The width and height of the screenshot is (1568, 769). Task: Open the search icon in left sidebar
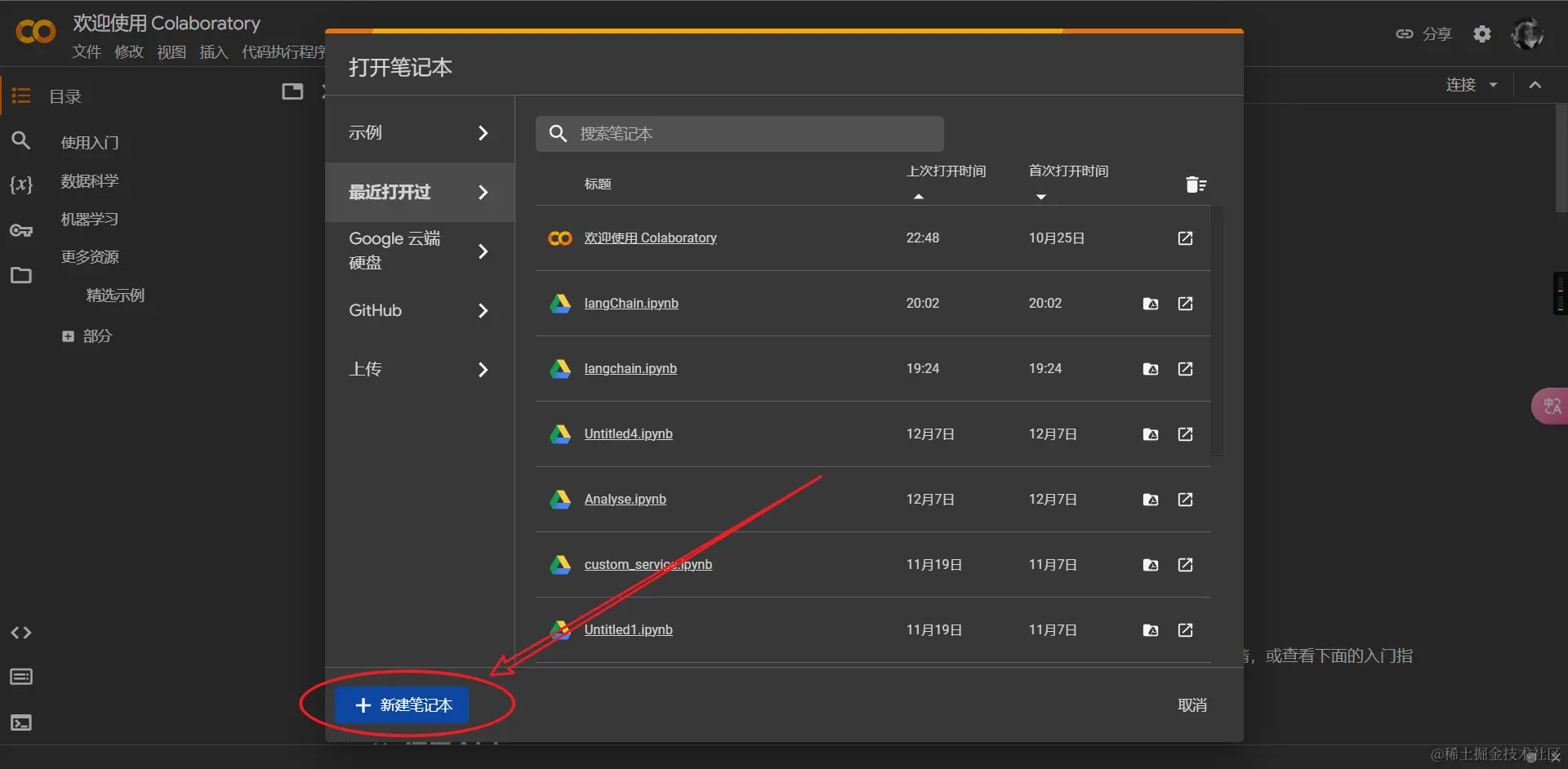21,141
